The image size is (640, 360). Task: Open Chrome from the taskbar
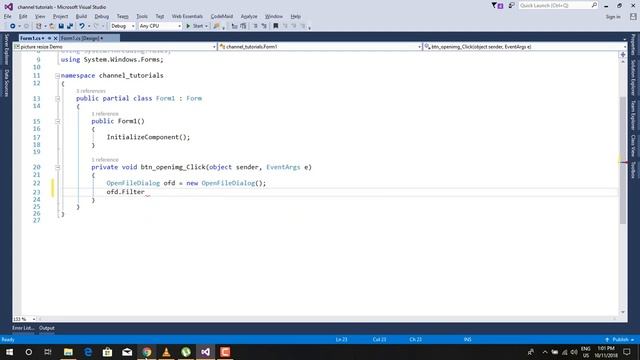(147, 352)
